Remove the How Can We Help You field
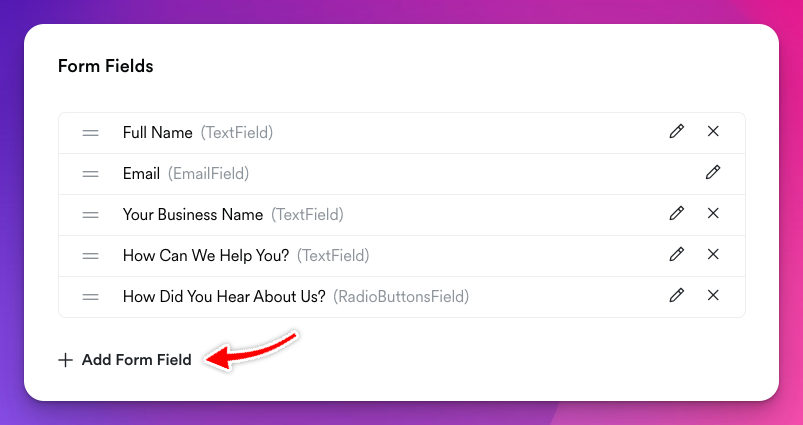This screenshot has height=425, width=803. 713,254
